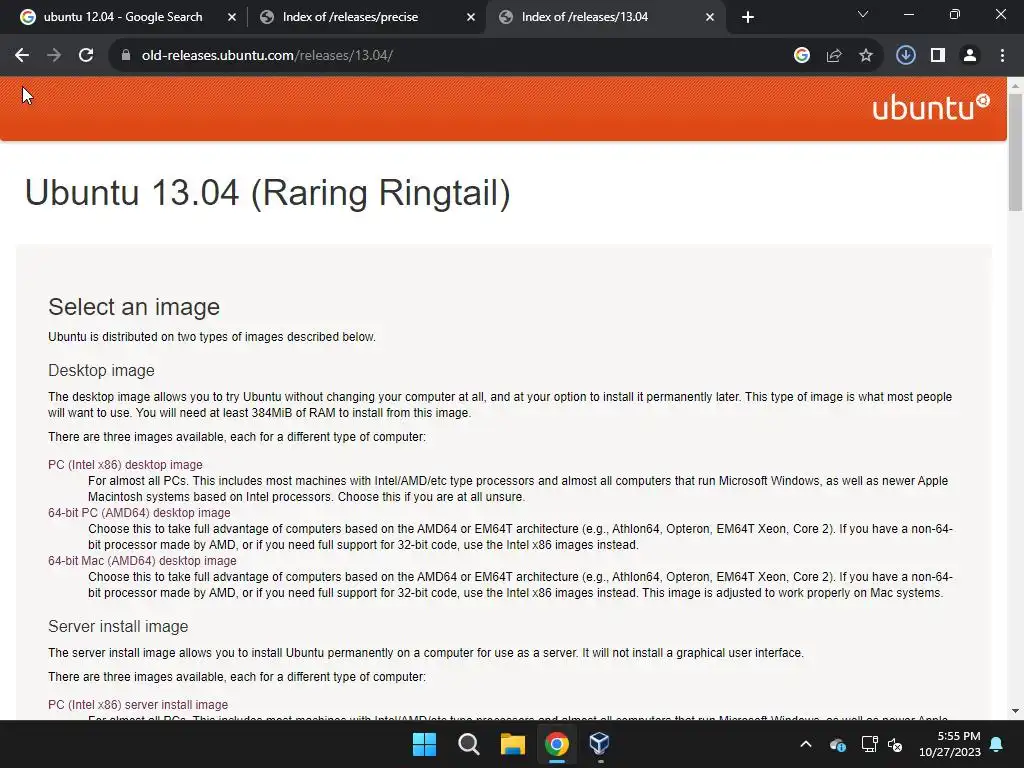Click the 'Desktop image' heading
This screenshot has height=768, width=1024.
(101, 371)
